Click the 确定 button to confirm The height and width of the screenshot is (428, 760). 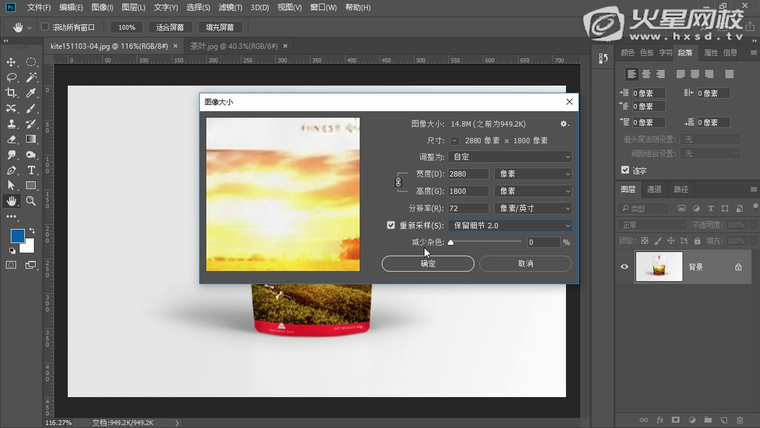click(427, 263)
